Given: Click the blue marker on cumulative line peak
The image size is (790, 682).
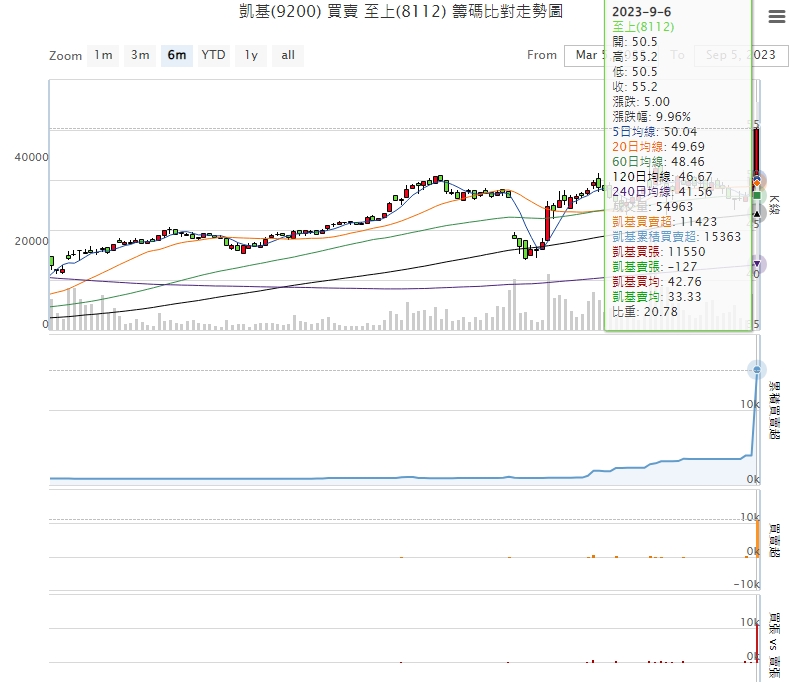Looking at the screenshot, I should pos(757,370).
